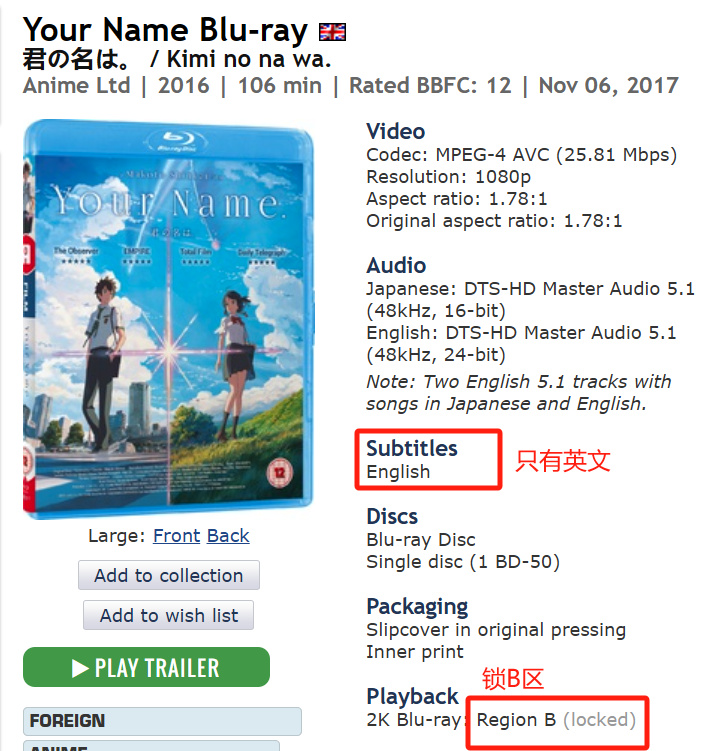This screenshot has height=751, width=709.
Task: Select the FOREIGN genre tag
Action: click(162, 721)
